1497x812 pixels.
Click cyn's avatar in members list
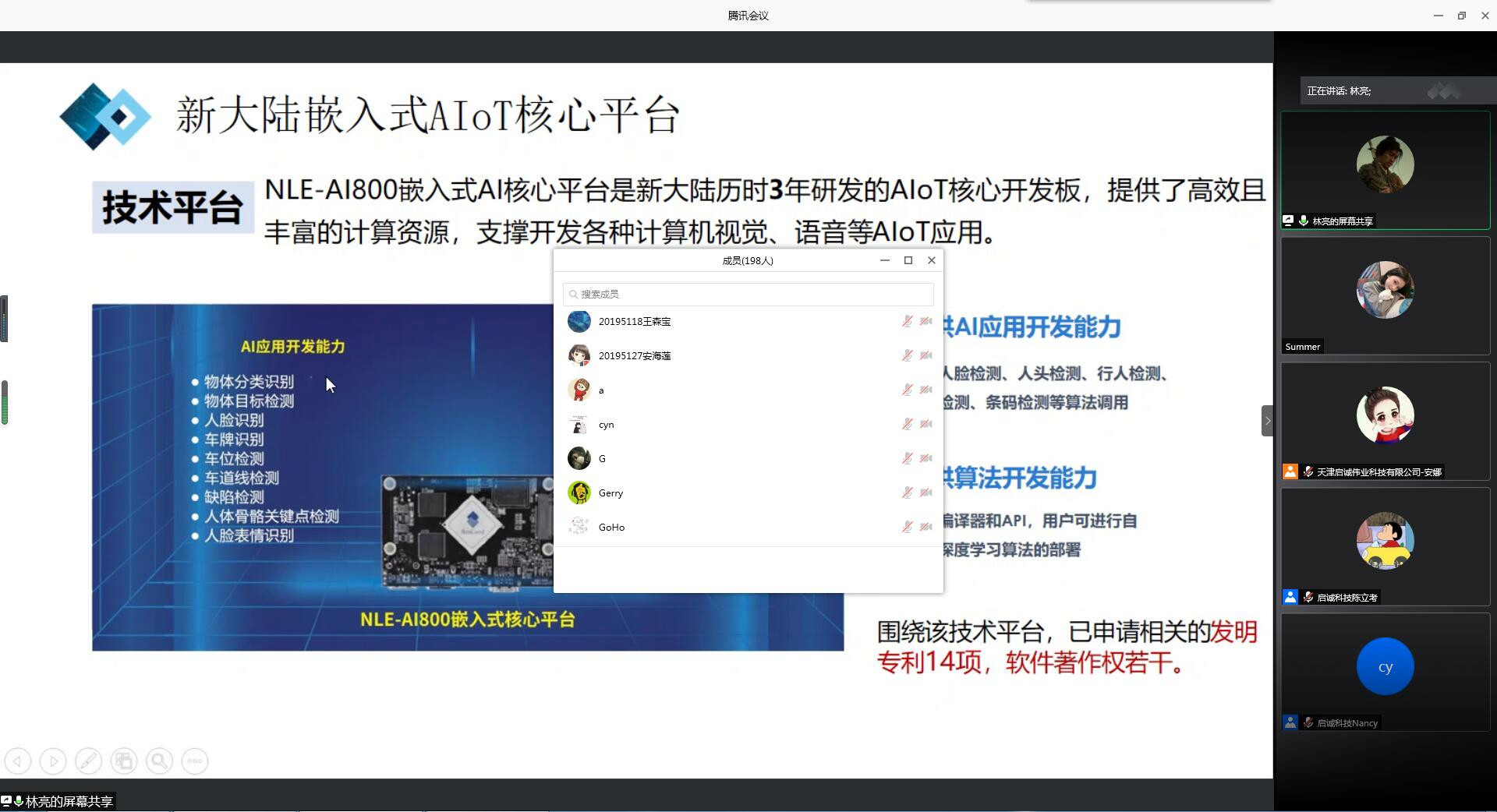(x=579, y=424)
